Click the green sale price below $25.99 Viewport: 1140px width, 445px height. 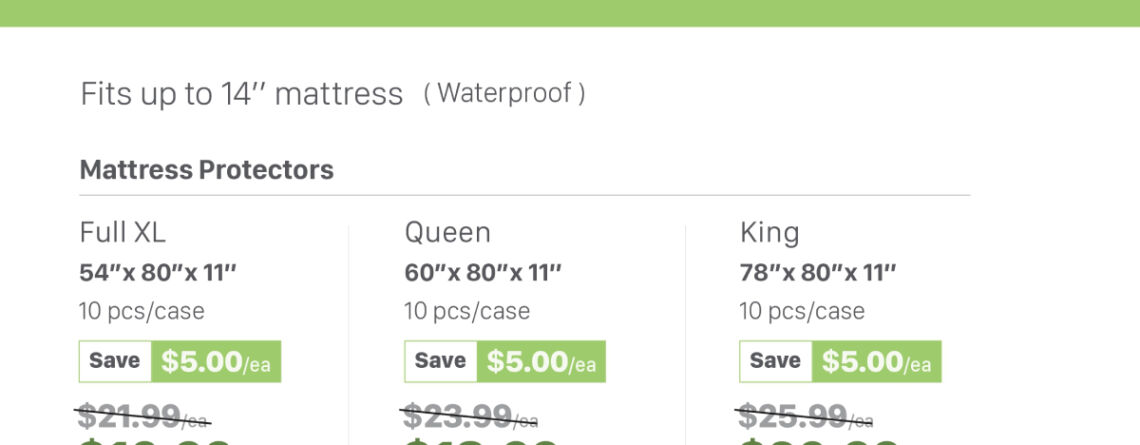tap(819, 441)
